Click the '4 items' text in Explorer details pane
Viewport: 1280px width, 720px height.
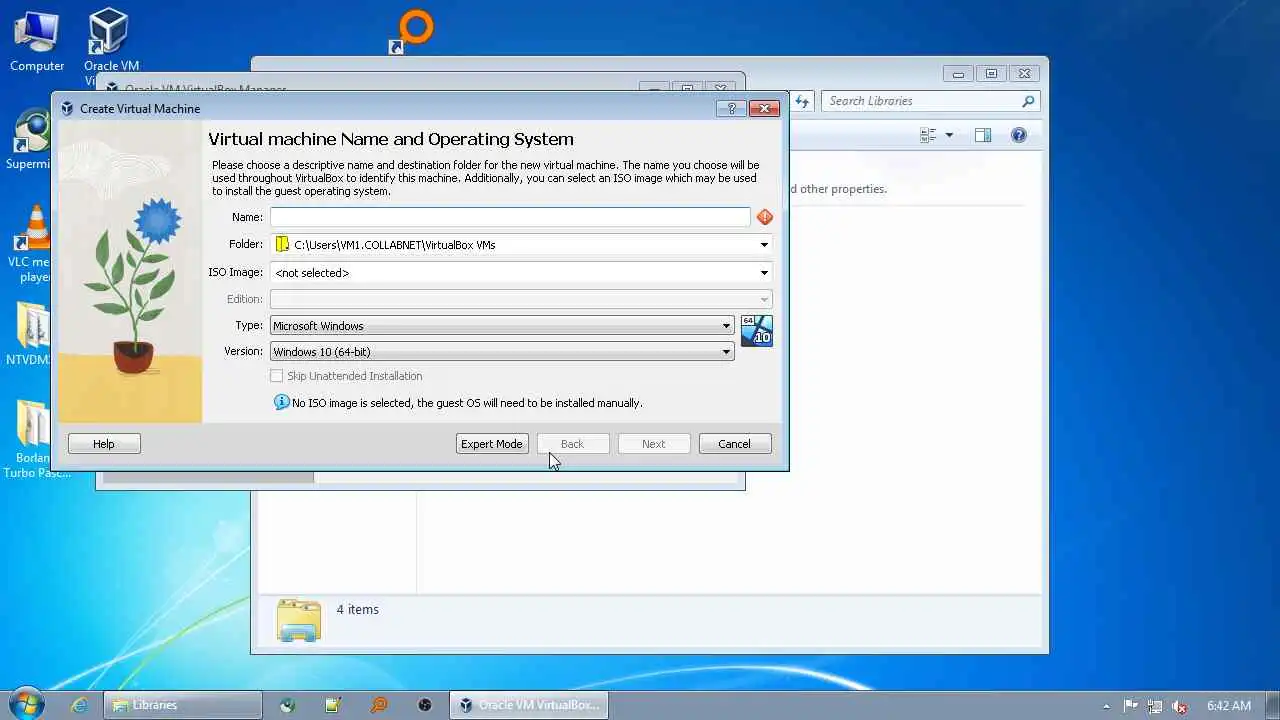click(357, 609)
